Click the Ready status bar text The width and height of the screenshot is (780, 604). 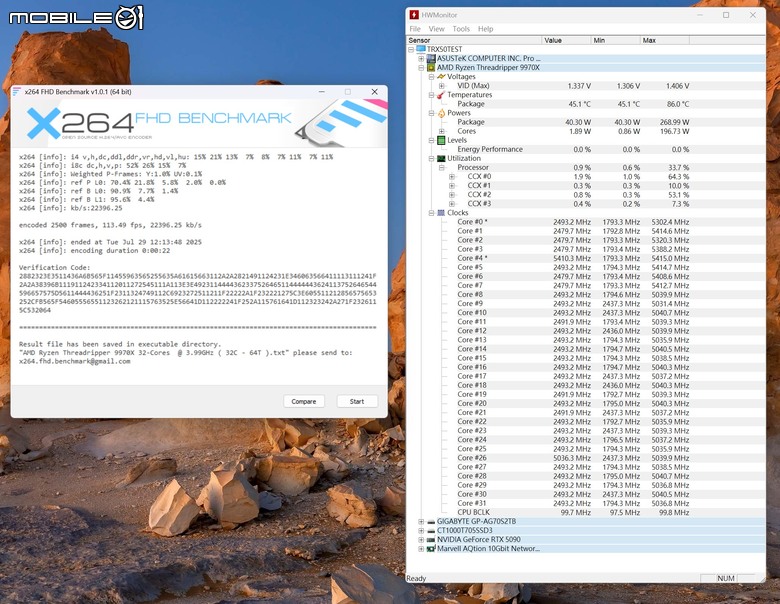point(416,578)
